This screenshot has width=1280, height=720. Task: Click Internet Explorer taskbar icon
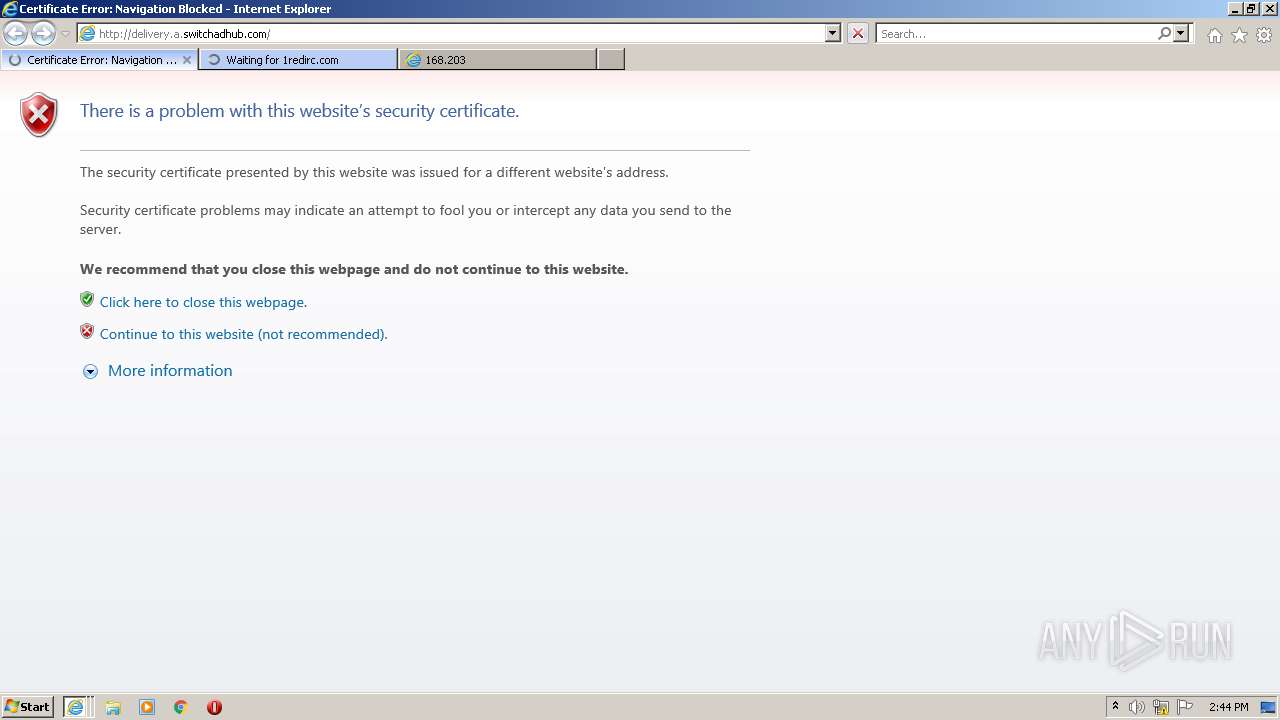[x=78, y=707]
